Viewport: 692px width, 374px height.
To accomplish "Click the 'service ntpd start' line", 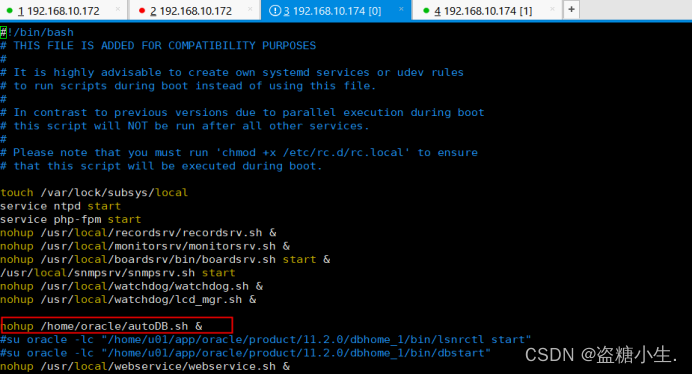I will (60, 206).
